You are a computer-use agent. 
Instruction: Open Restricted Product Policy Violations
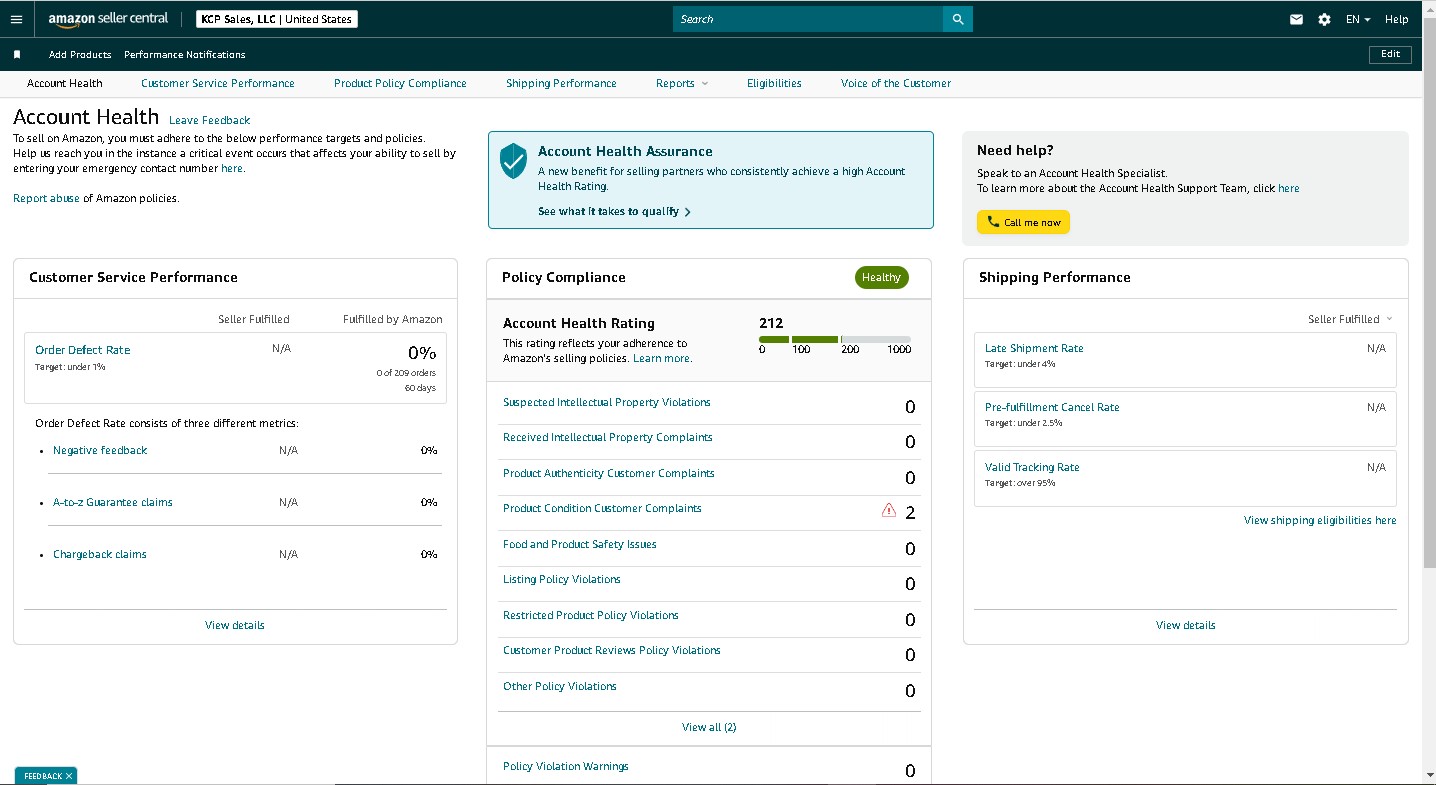point(591,615)
